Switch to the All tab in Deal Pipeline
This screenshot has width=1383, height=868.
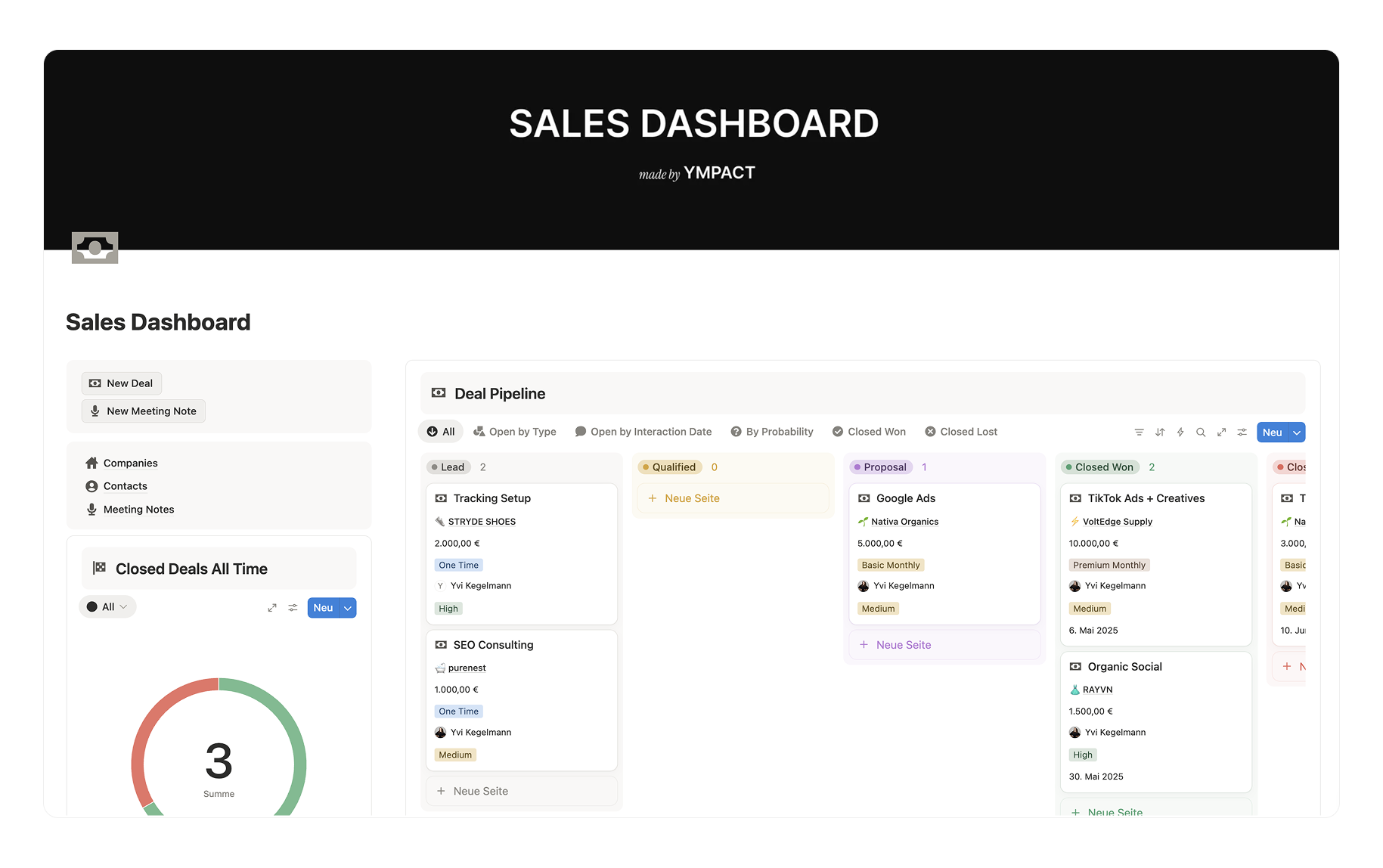pyautogui.click(x=441, y=432)
